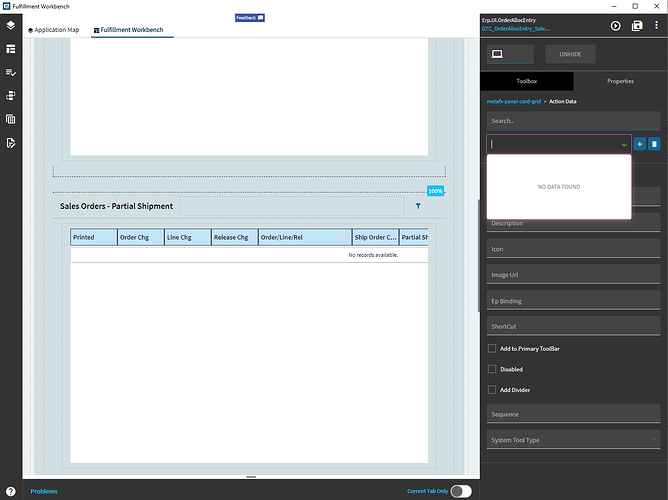This screenshot has height=500, width=668.
Task: Open the Problems panel link
Action: pos(44,491)
